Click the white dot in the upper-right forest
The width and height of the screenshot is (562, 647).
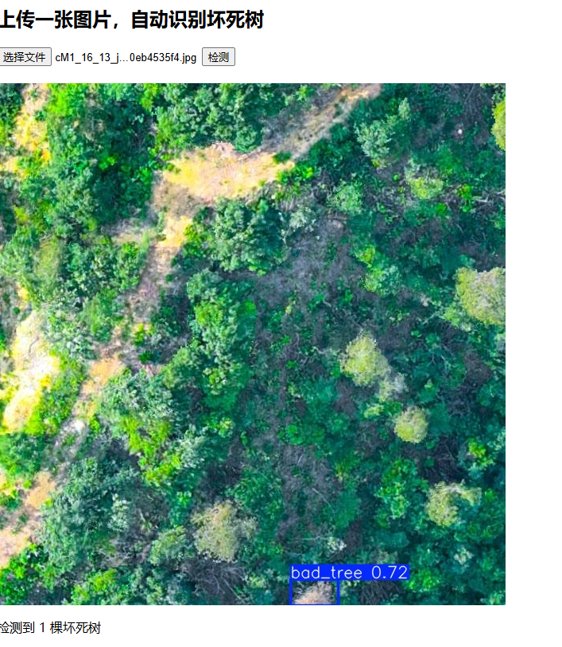click(460, 132)
